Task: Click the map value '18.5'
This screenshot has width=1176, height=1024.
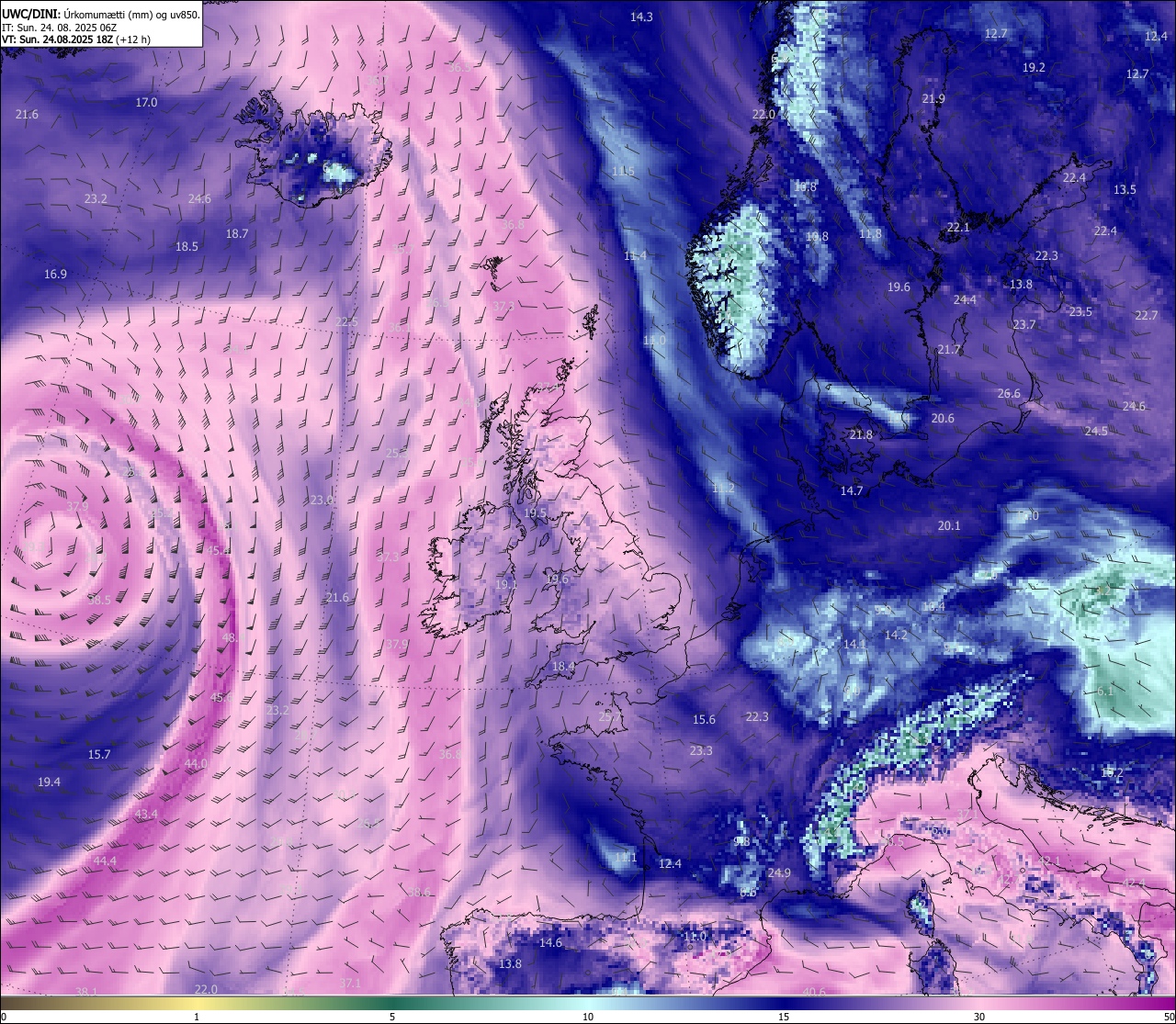Action: point(187,247)
